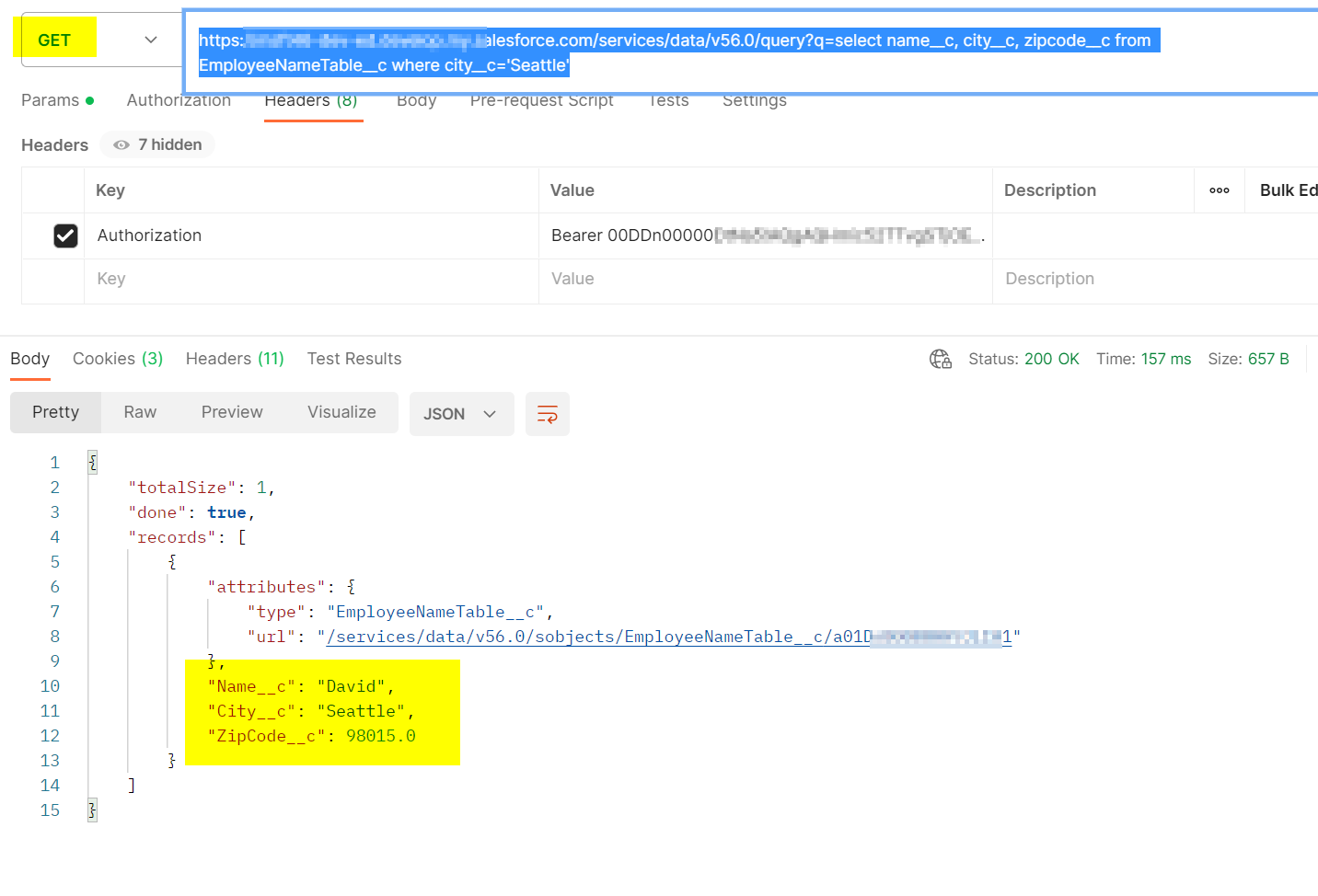The image size is (1318, 896).
Task: Open the Pre-request Script tab
Action: click(541, 100)
